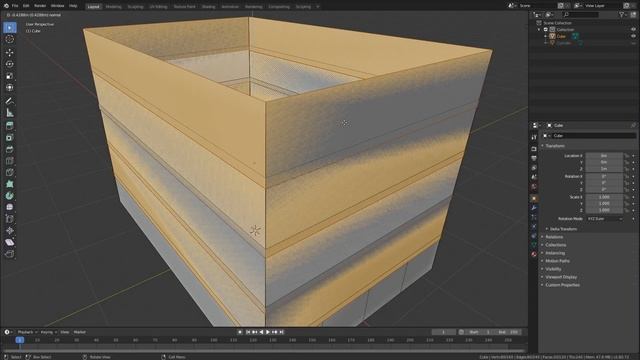640x360 pixels.
Task: Toggle Collection visibility eye in outliner
Action: point(633,29)
